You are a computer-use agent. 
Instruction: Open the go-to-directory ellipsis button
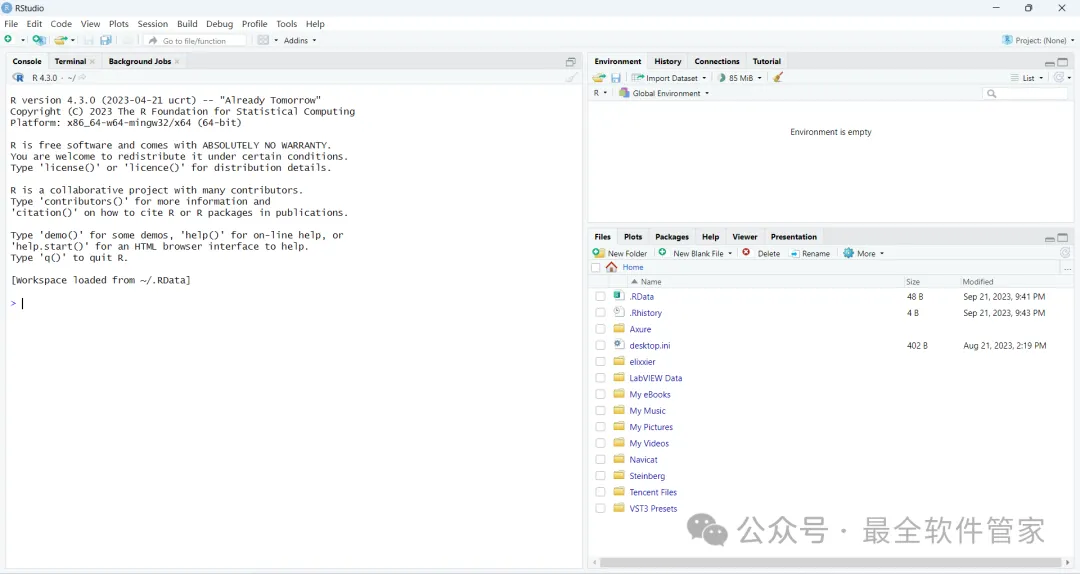pyautogui.click(x=1067, y=269)
